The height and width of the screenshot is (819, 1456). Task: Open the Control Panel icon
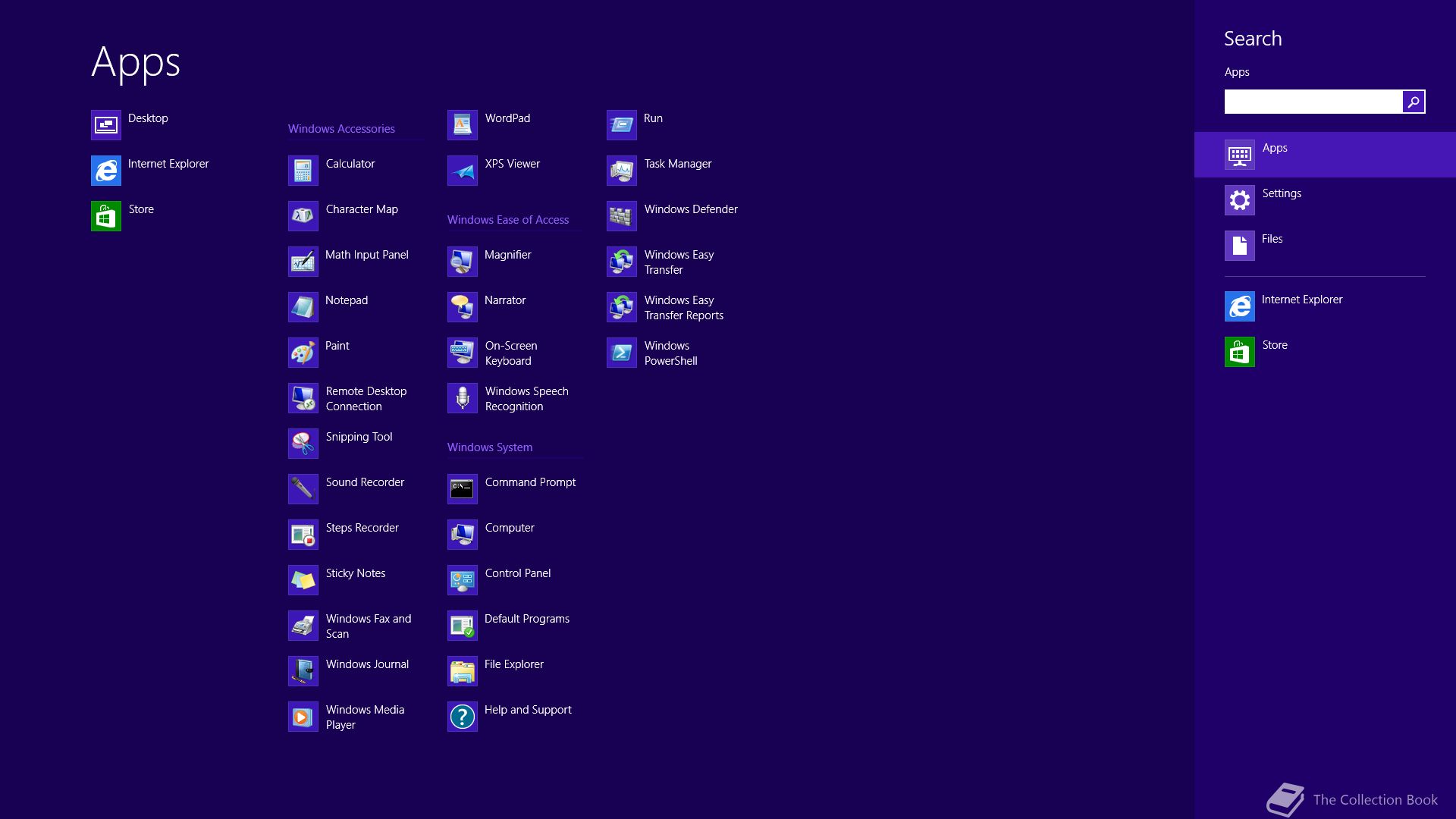pos(463,580)
